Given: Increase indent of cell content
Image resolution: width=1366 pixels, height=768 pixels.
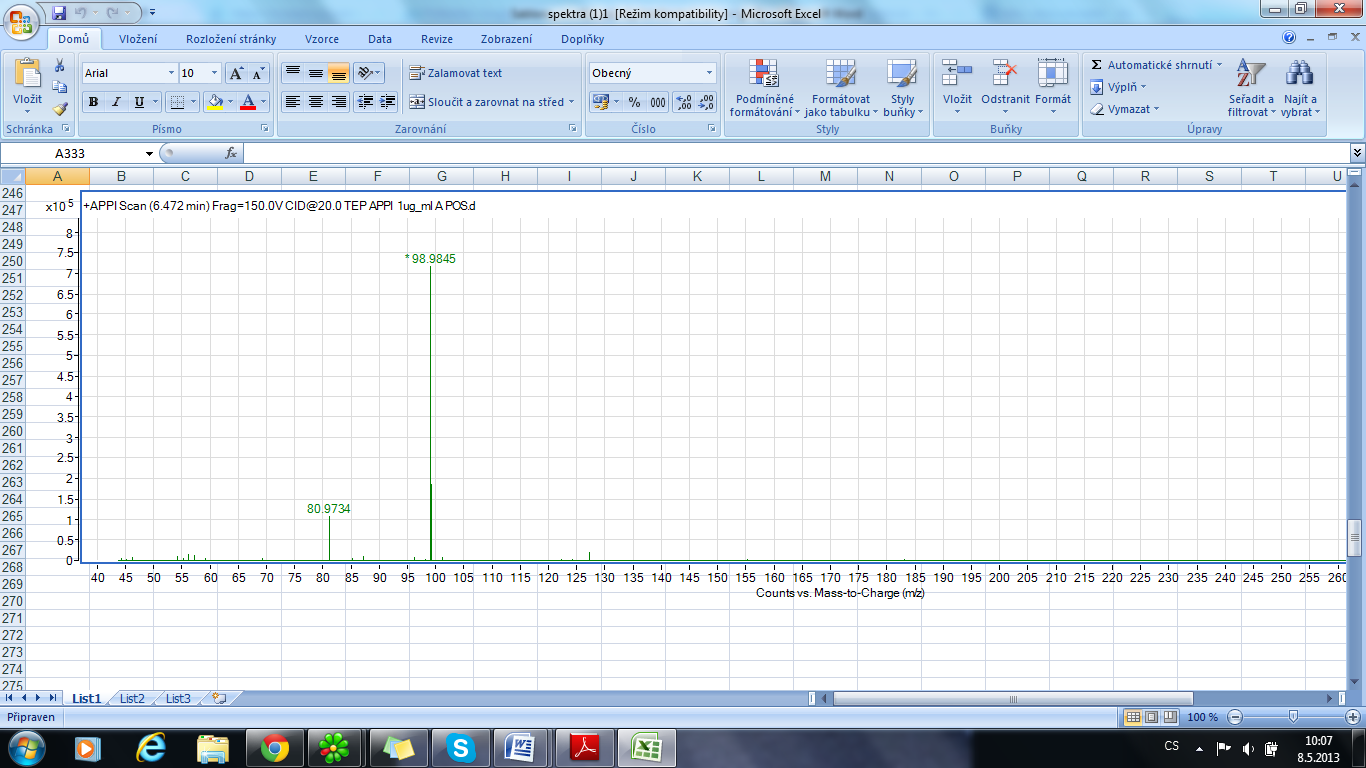Looking at the screenshot, I should 388,102.
